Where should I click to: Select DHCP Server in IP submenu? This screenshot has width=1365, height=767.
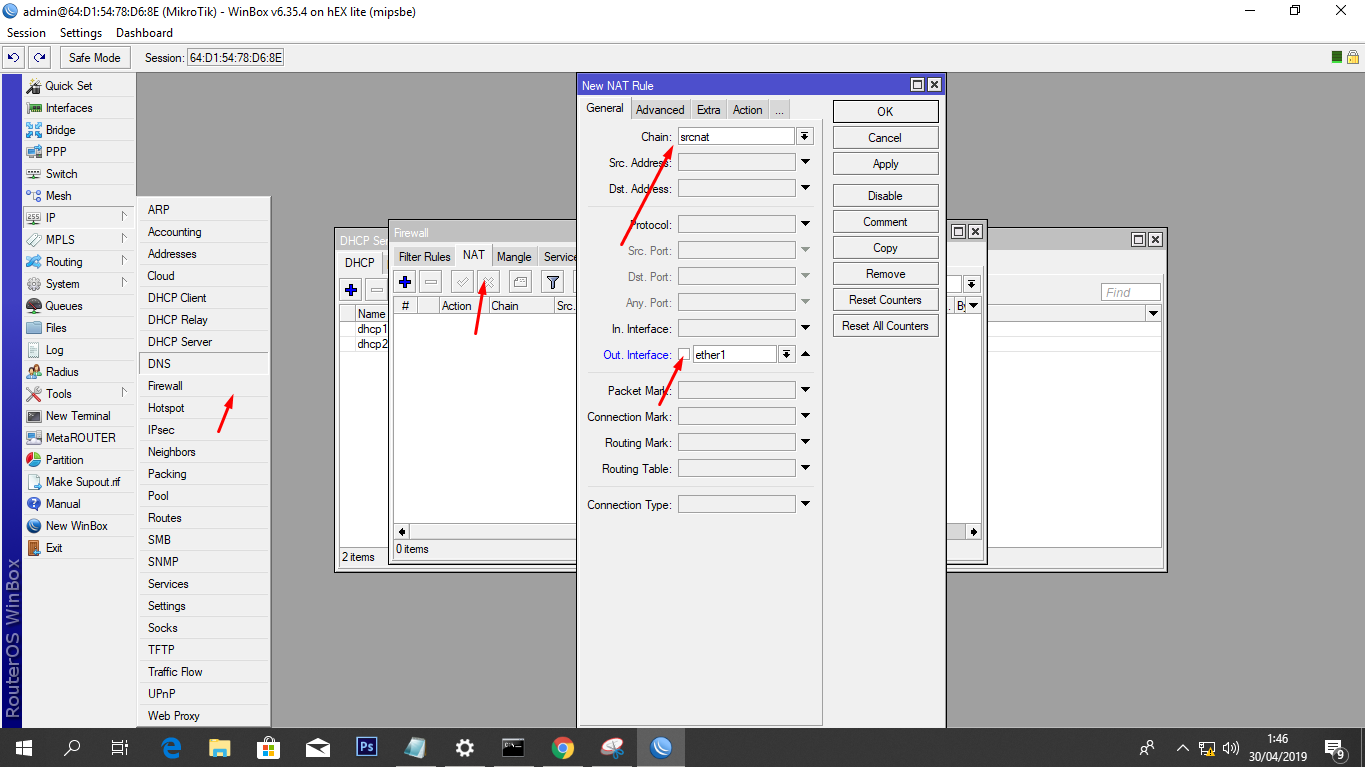(204, 342)
